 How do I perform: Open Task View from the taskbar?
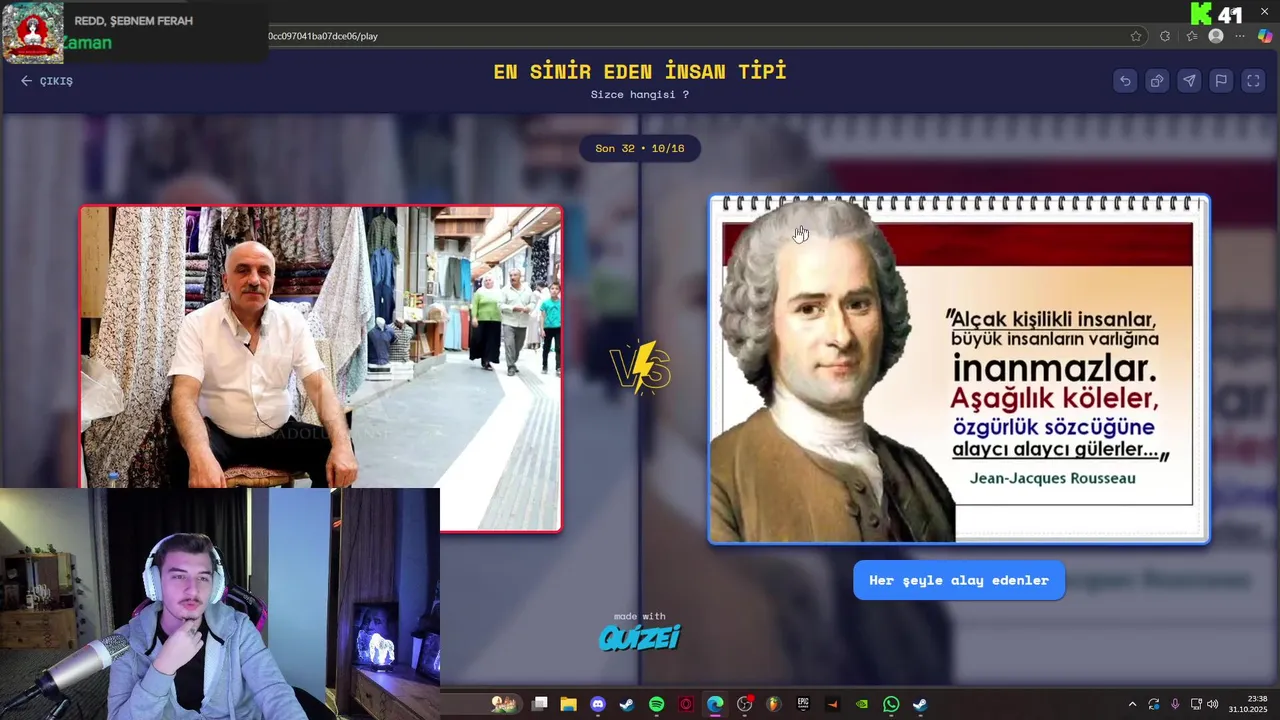pos(540,704)
